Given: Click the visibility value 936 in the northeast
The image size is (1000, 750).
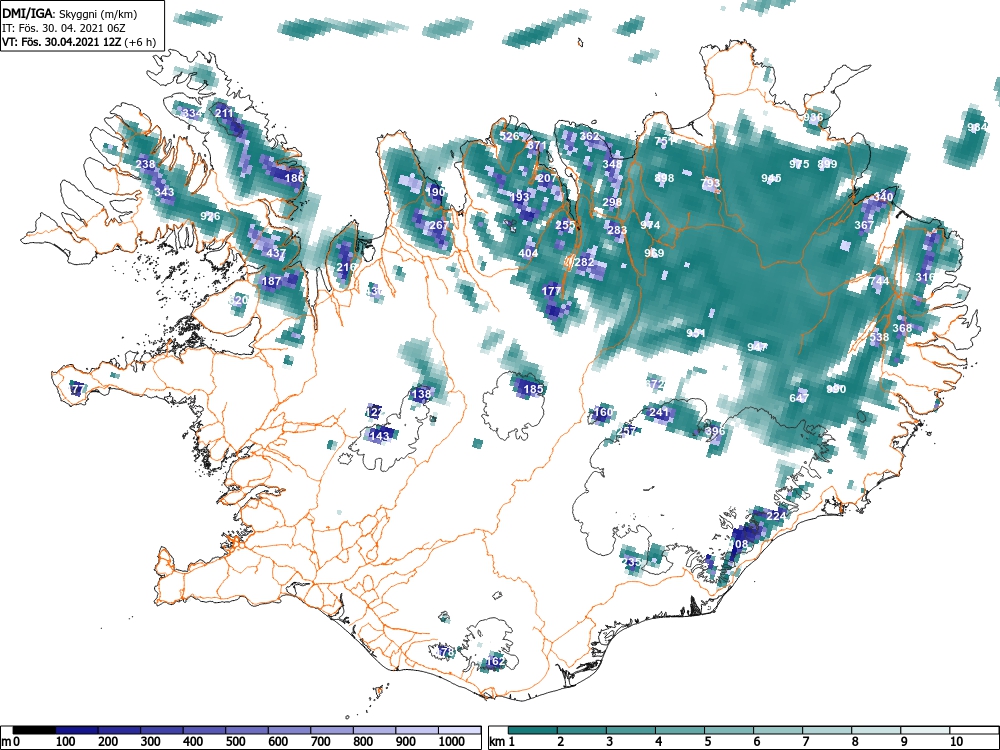Looking at the screenshot, I should tap(813, 117).
